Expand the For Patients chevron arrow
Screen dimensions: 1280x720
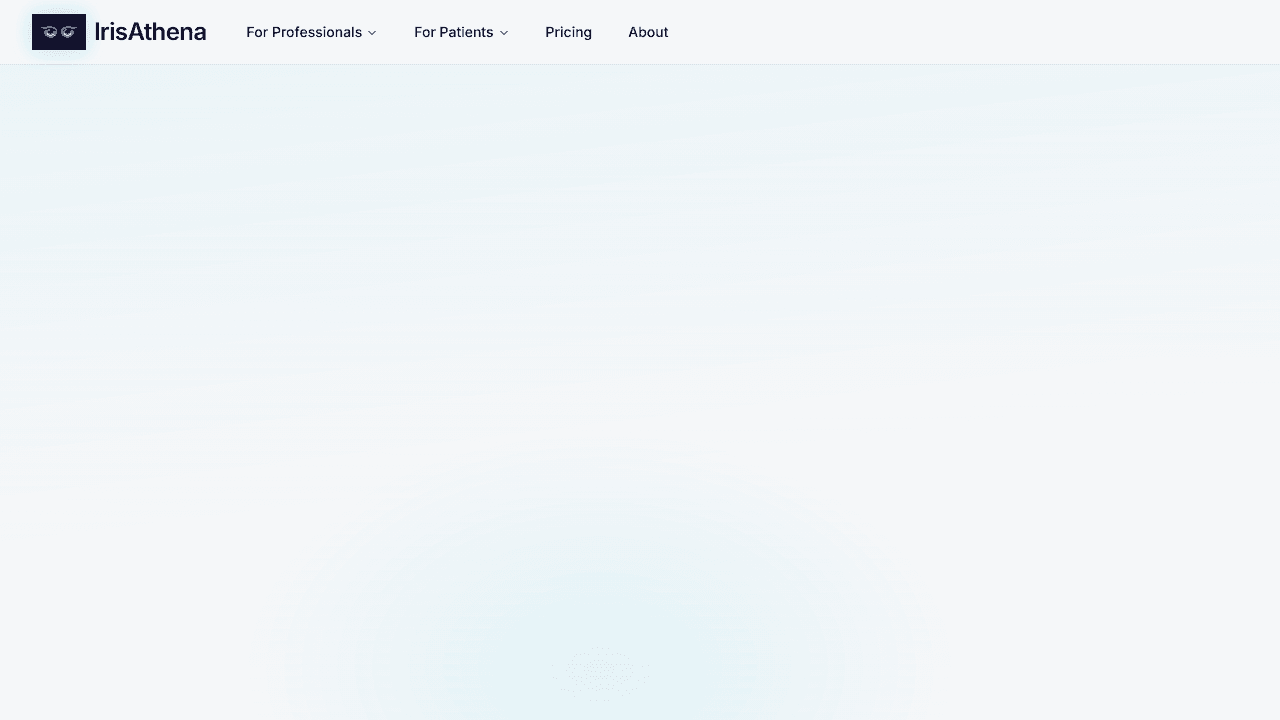point(504,33)
